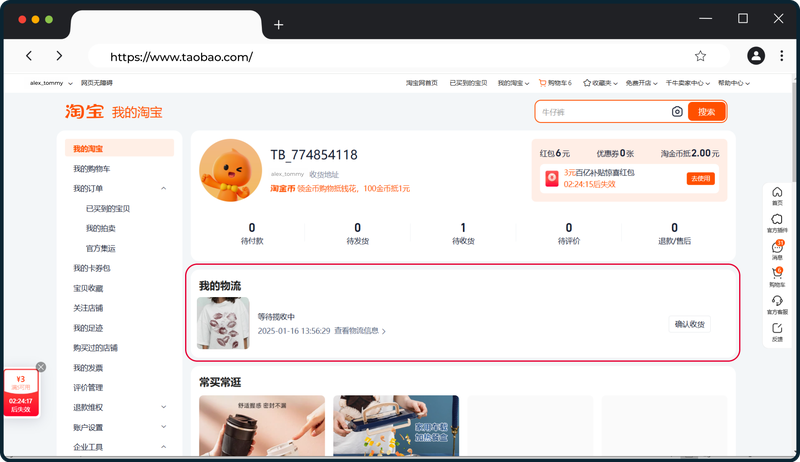Viewport: 800px width, 462px height.
Task: Expand 免费开店 dropdown in top bar
Action: point(641,83)
